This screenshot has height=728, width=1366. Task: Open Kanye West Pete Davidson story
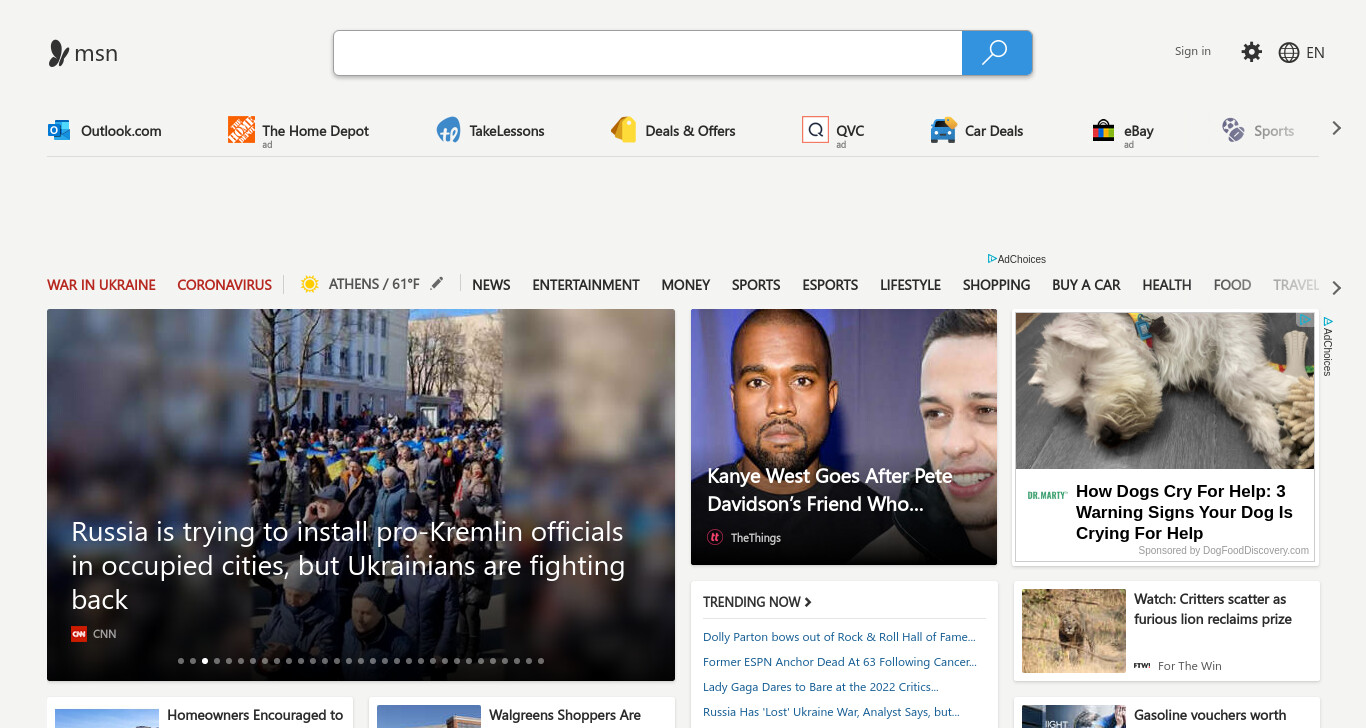click(830, 490)
